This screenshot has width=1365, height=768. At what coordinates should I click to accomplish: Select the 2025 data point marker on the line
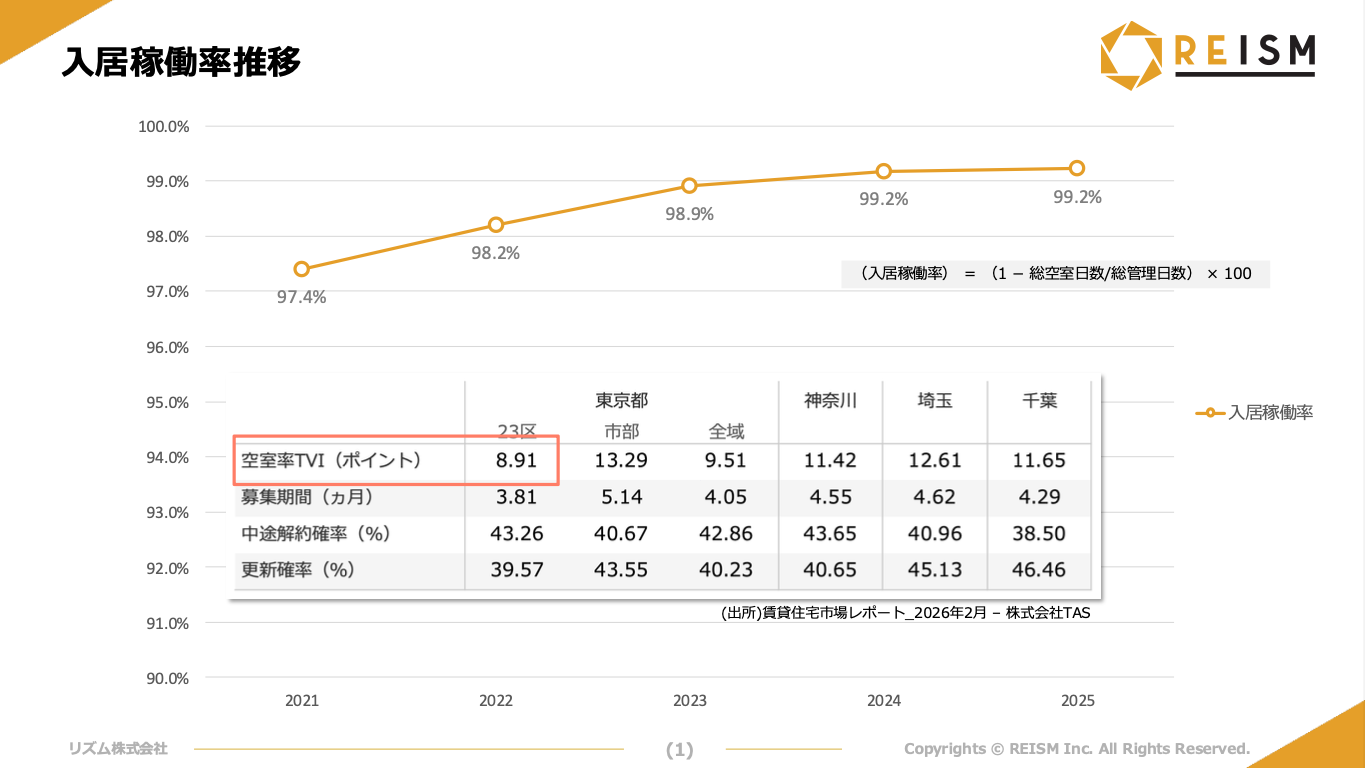click(1077, 168)
